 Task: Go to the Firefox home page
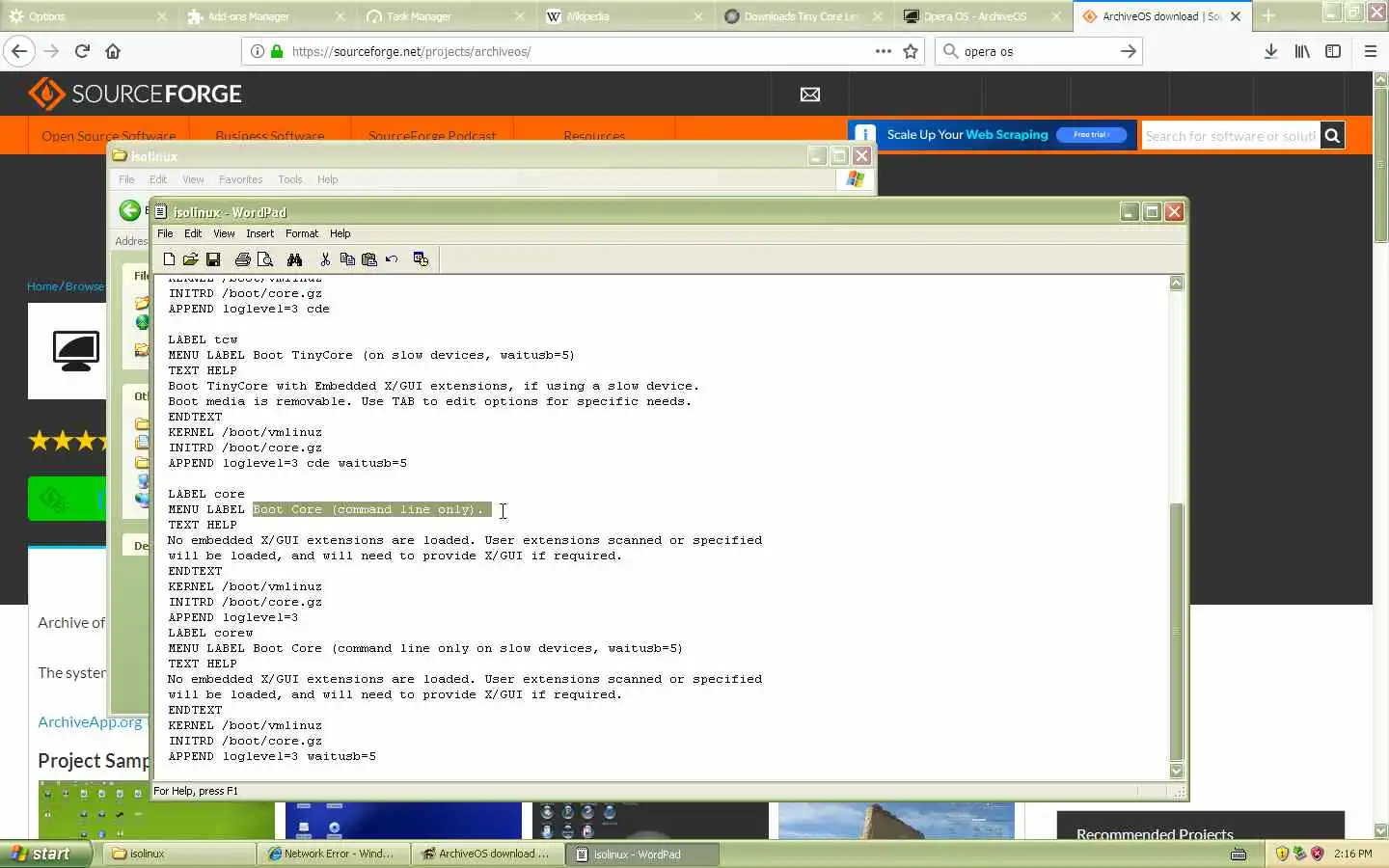[x=113, y=51]
